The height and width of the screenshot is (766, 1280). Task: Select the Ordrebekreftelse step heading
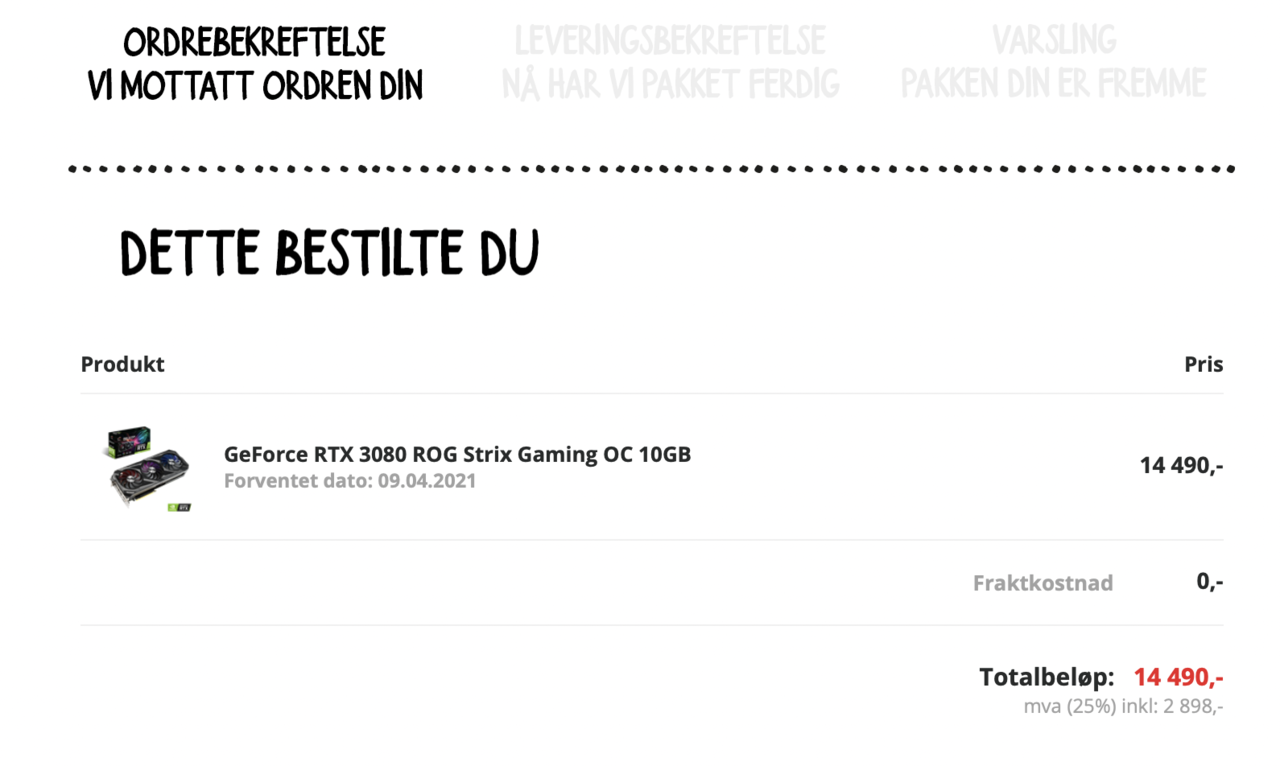(x=255, y=42)
